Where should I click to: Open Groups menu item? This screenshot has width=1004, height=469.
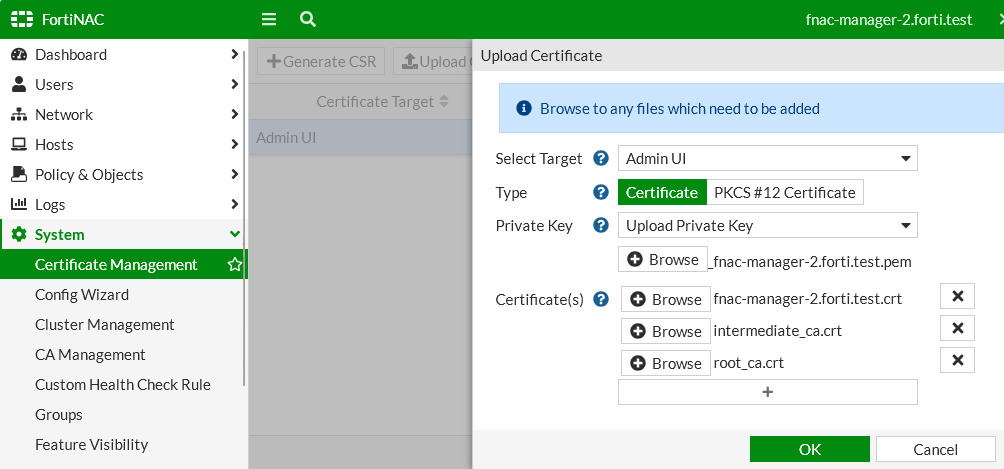124,415
